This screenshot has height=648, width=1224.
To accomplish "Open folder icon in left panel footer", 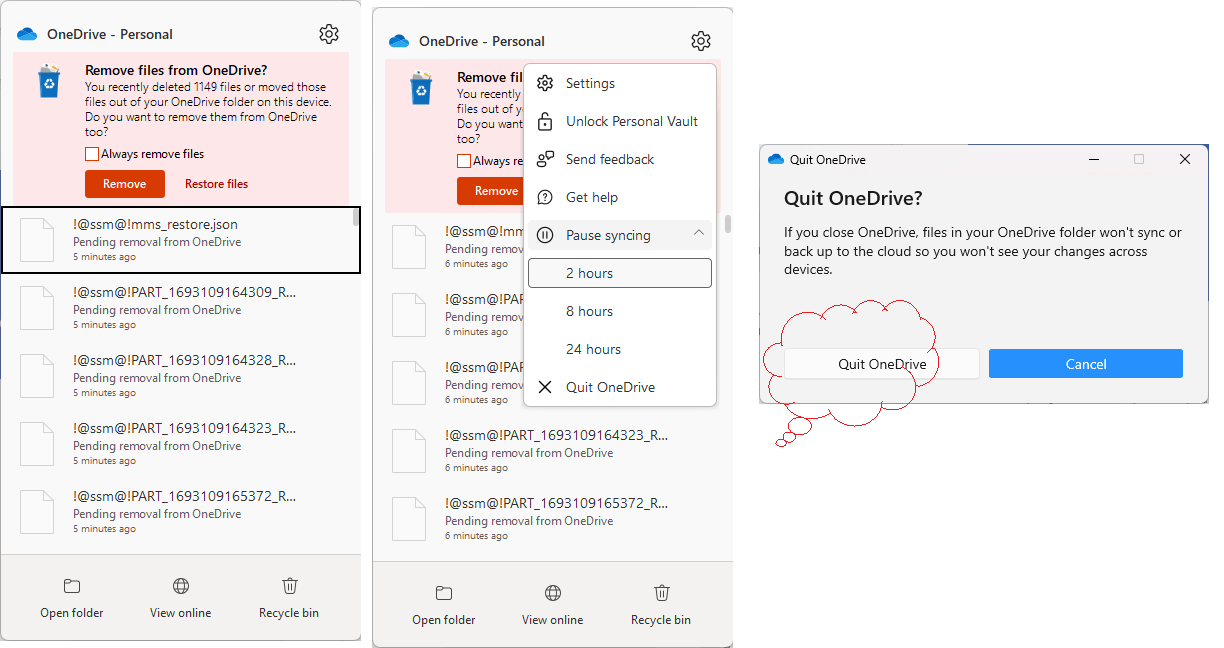I will 72,586.
